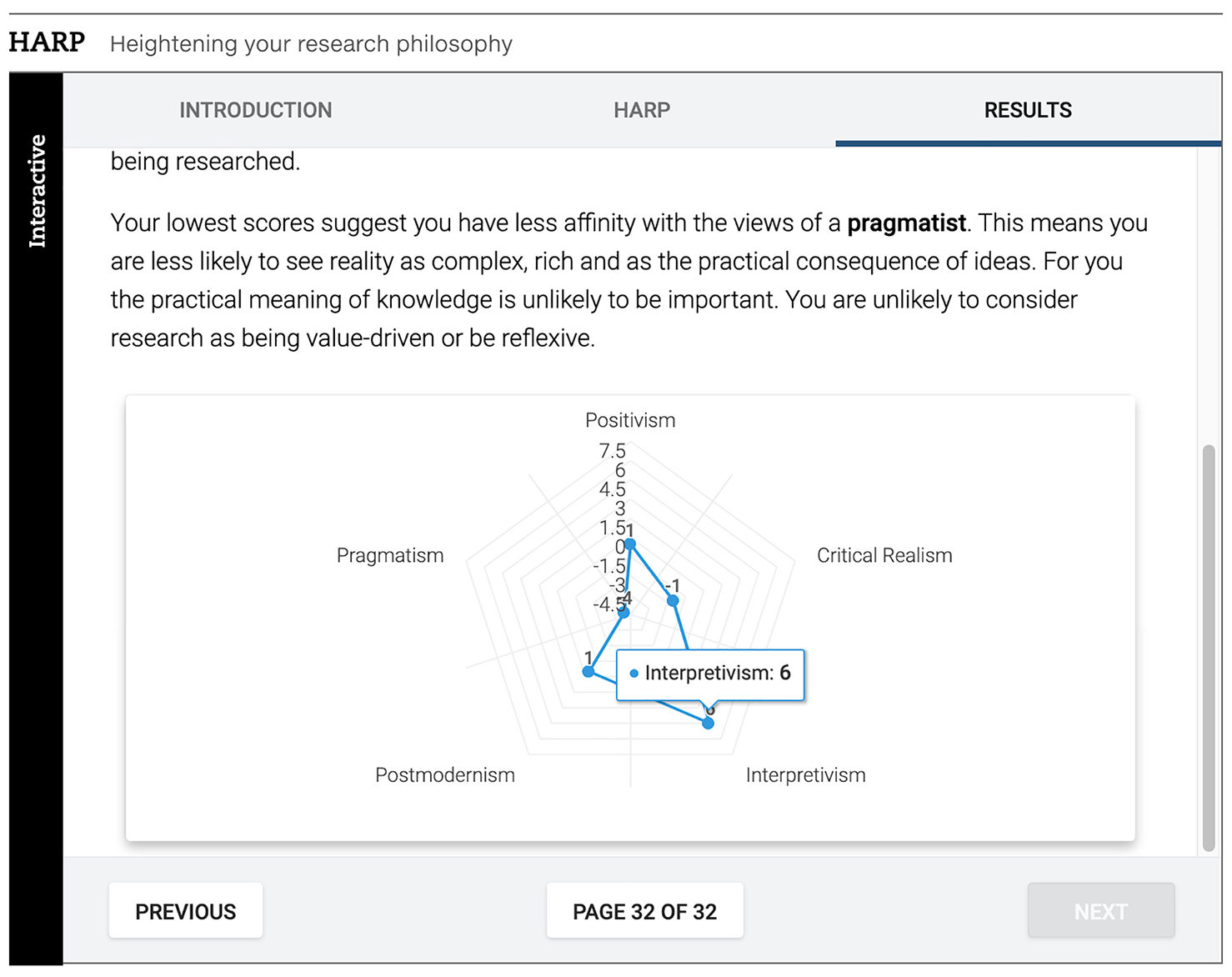Click the Critical Realism axis label
The height and width of the screenshot is (977, 1232).
pos(884,556)
